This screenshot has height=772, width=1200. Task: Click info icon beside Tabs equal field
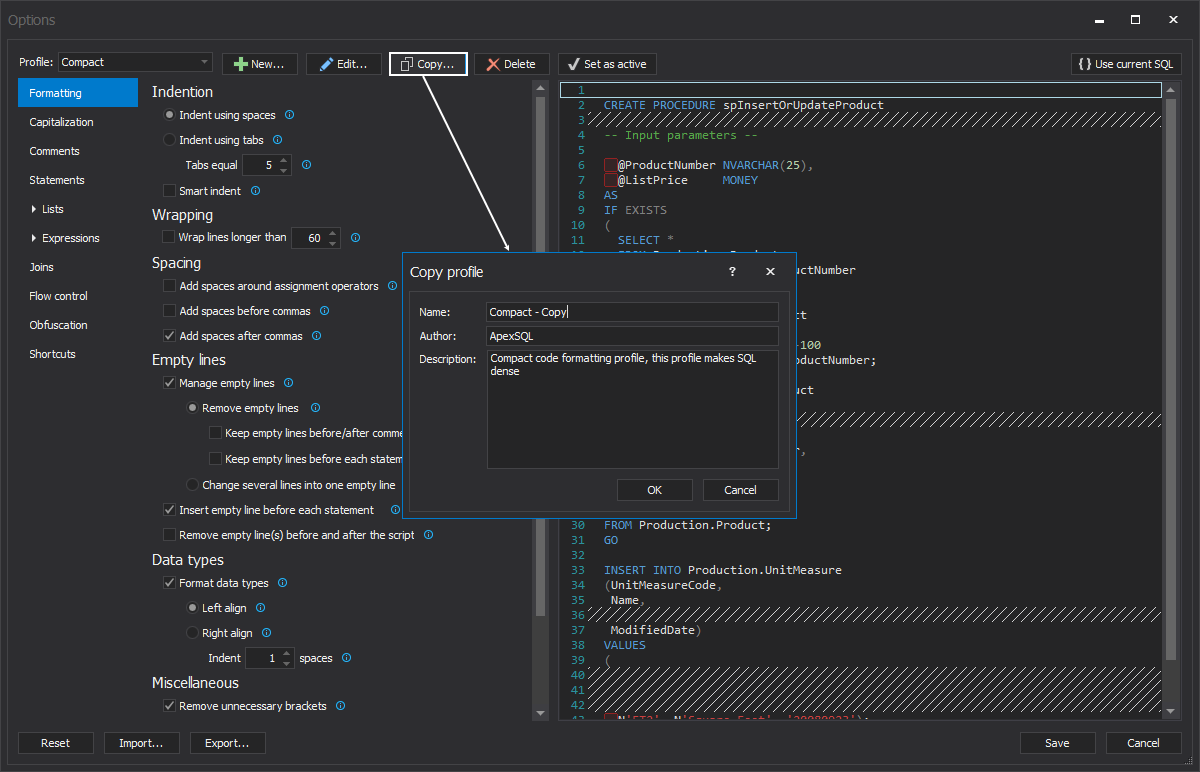[306, 165]
